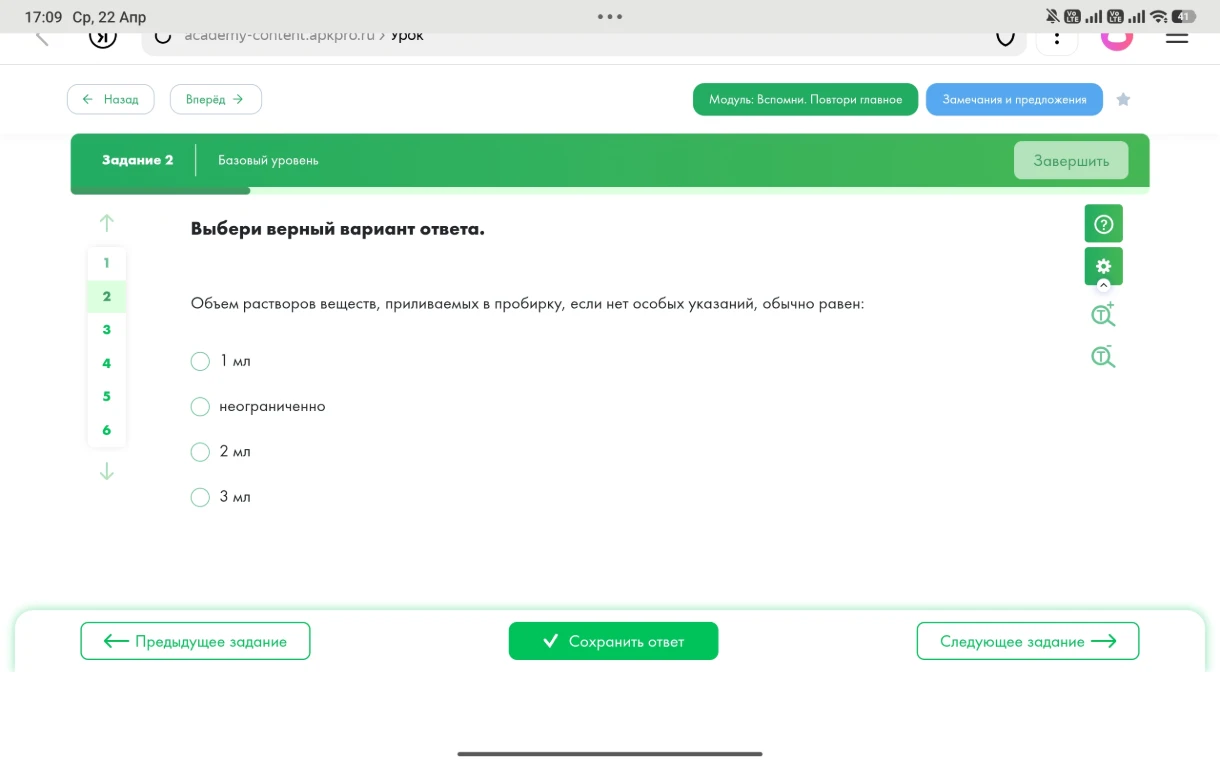
Task: Open question 5 in the navigator
Action: [x=107, y=396]
